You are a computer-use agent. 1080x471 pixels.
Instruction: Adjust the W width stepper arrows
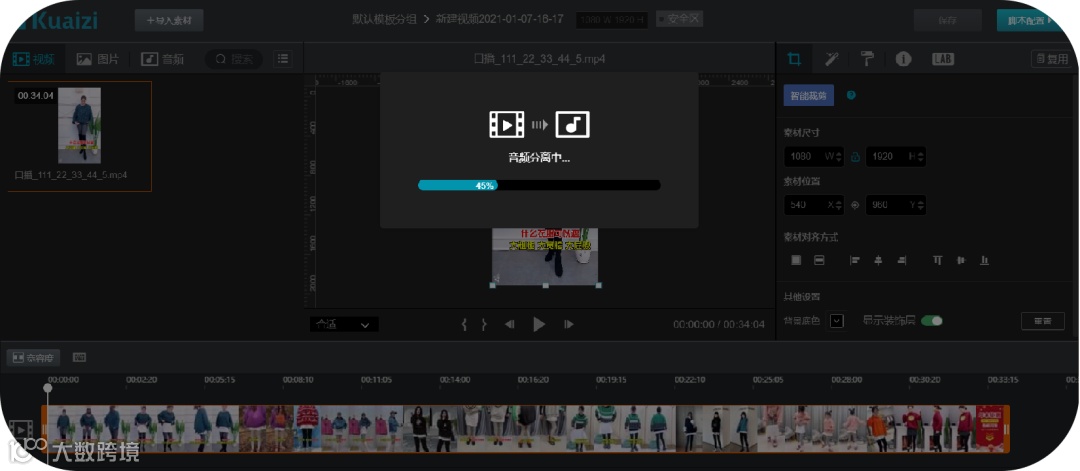pyautogui.click(x=838, y=156)
